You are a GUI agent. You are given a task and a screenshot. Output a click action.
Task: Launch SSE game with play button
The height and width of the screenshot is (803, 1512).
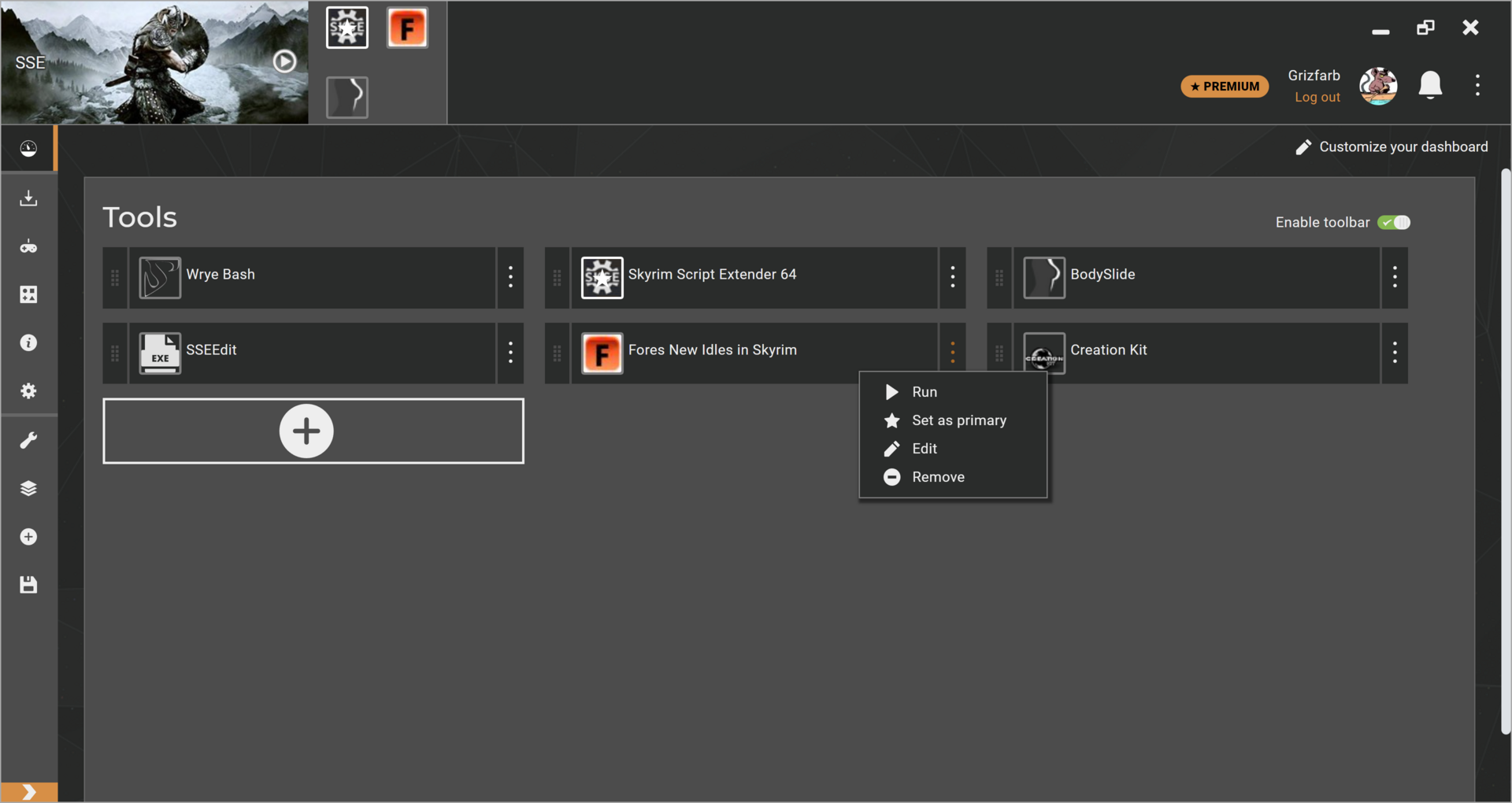pos(284,61)
